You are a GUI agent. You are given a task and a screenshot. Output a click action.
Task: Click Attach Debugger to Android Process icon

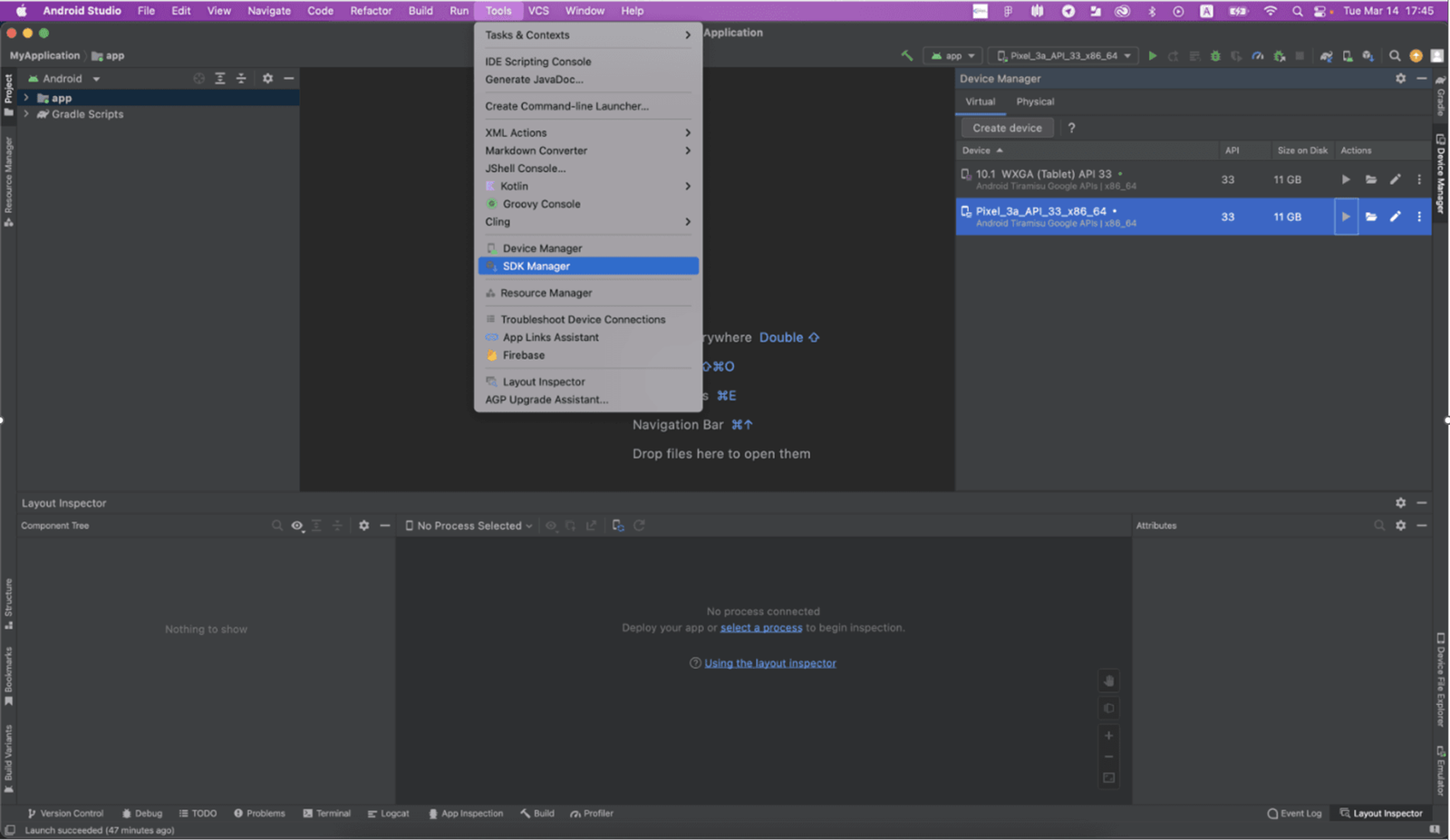pyautogui.click(x=1280, y=56)
